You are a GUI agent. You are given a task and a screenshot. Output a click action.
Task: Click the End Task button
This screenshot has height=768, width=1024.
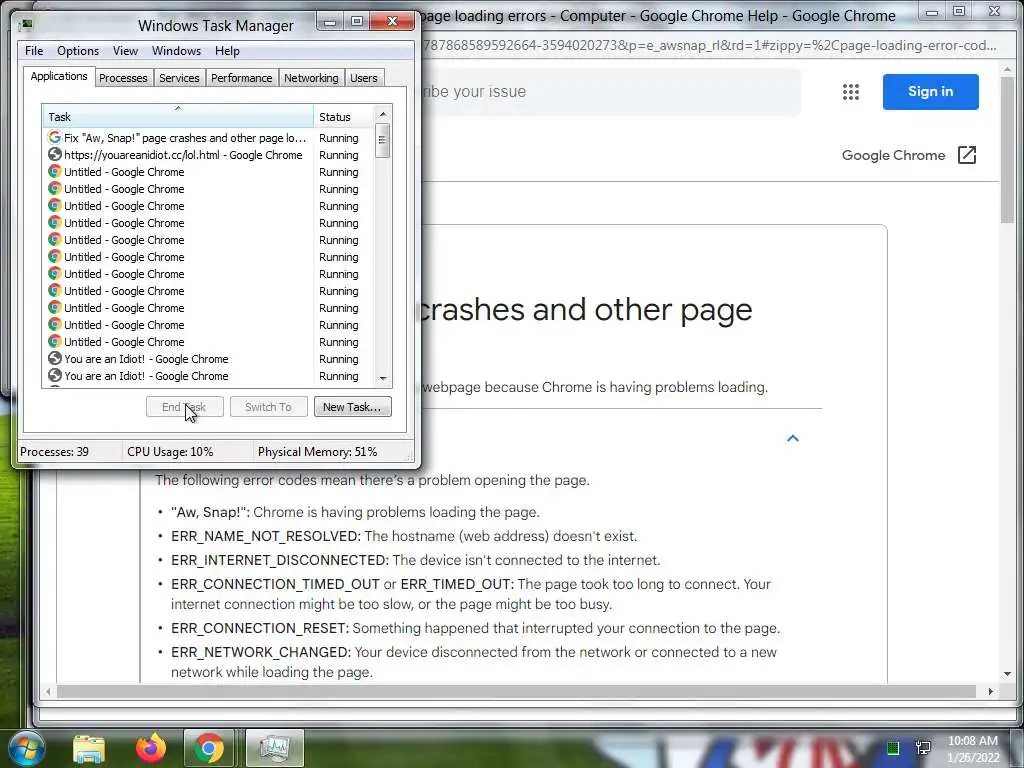click(185, 407)
